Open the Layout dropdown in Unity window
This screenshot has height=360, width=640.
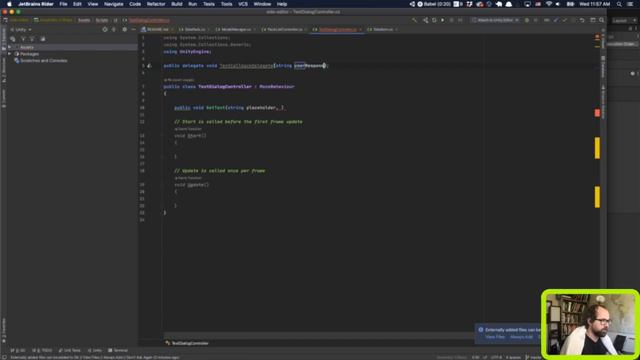tap(624, 20)
